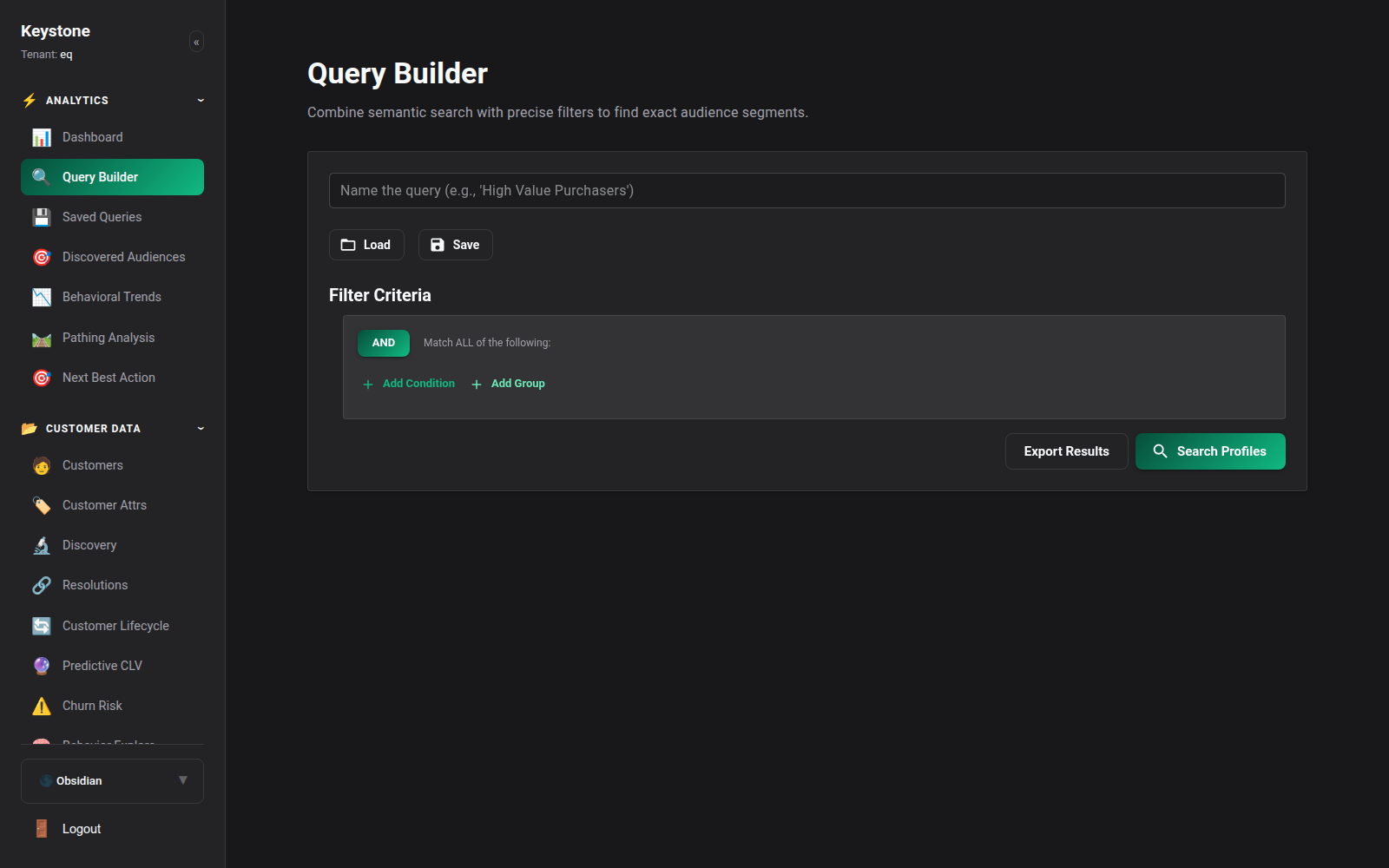Open Pathing Analysis page
1389x868 pixels.
pyautogui.click(x=112, y=338)
